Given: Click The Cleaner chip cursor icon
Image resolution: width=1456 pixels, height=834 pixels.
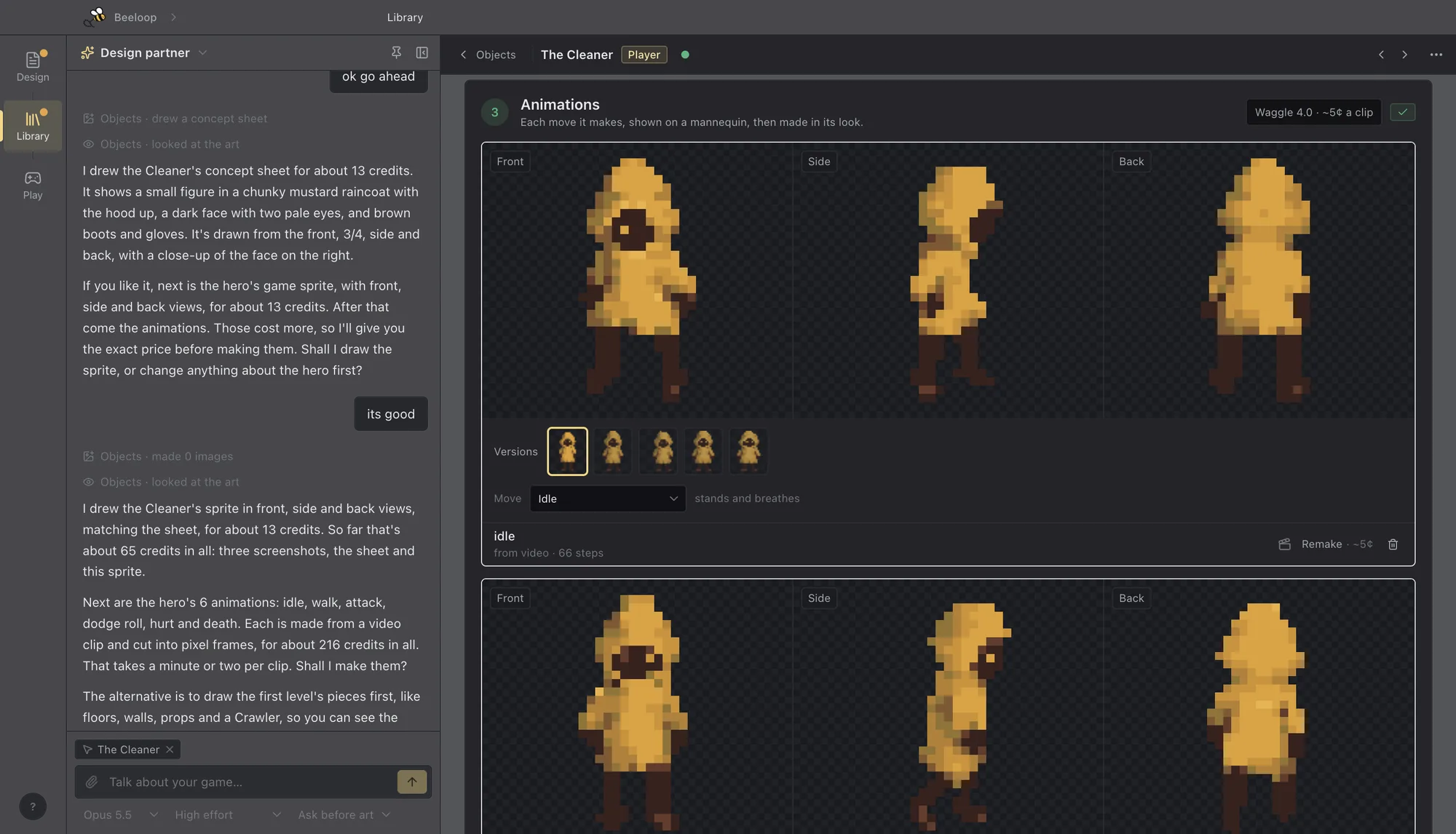Looking at the screenshot, I should (x=87, y=750).
